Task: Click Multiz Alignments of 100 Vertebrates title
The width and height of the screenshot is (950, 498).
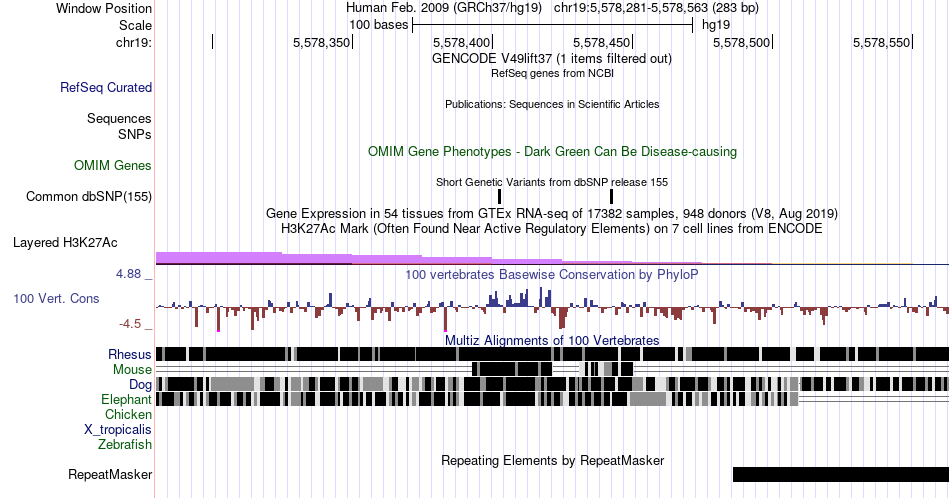Action: [552, 340]
